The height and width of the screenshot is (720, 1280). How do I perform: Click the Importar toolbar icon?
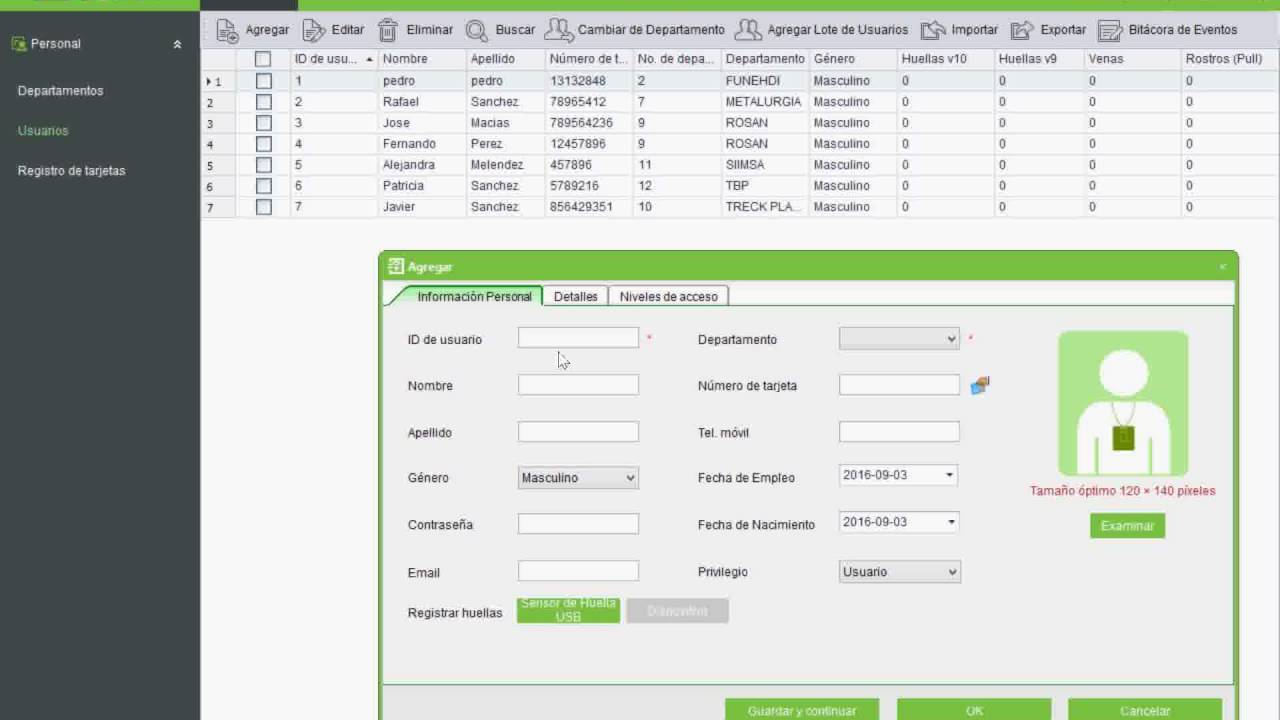pos(932,30)
